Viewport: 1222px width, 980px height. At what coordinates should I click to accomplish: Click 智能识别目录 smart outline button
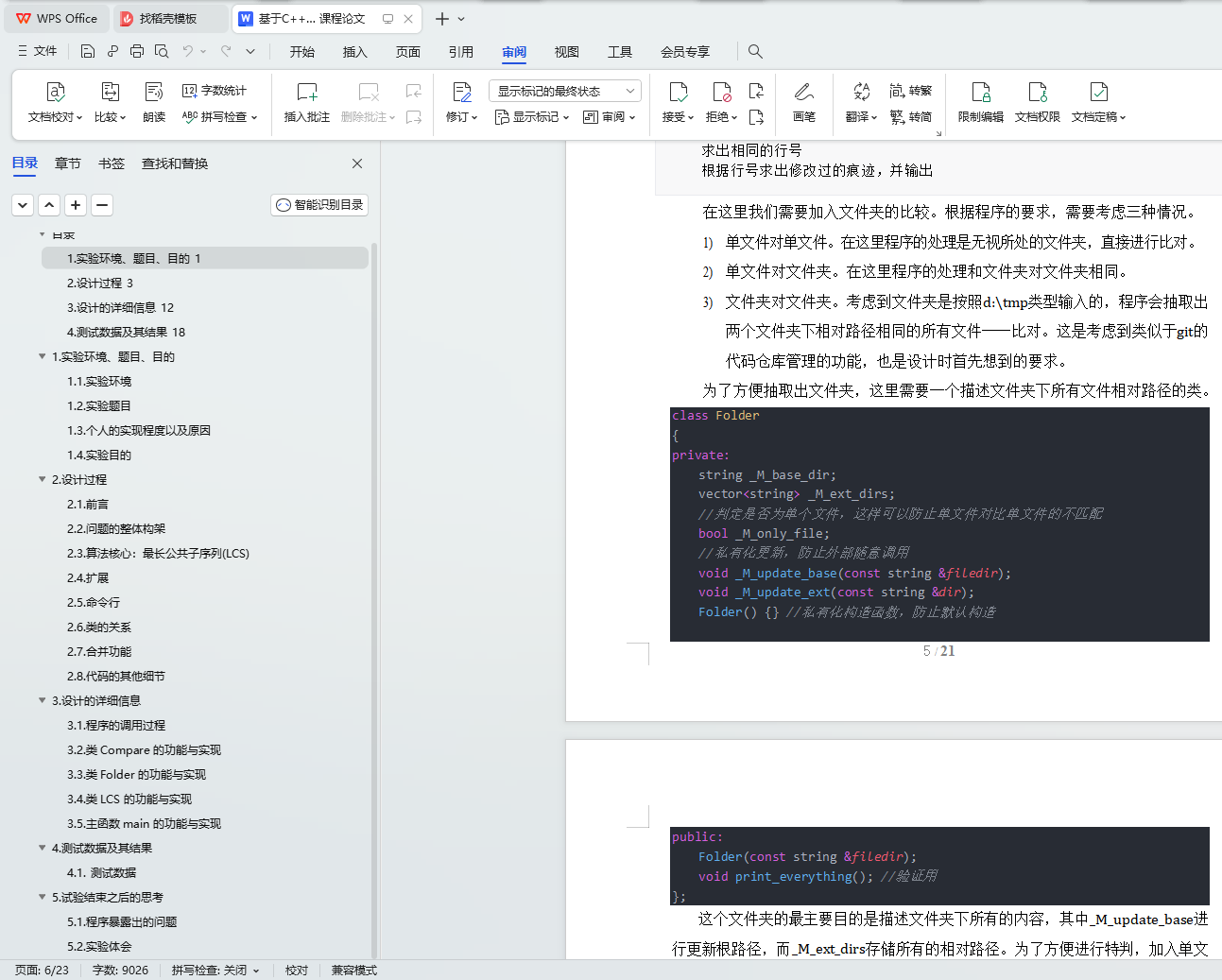pyautogui.click(x=319, y=205)
